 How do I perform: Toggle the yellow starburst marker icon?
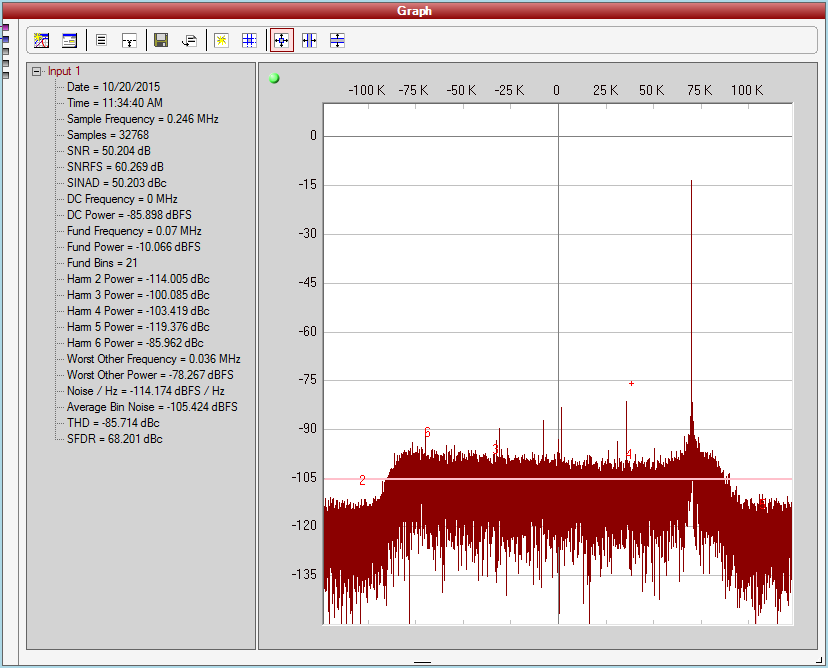(x=221, y=40)
